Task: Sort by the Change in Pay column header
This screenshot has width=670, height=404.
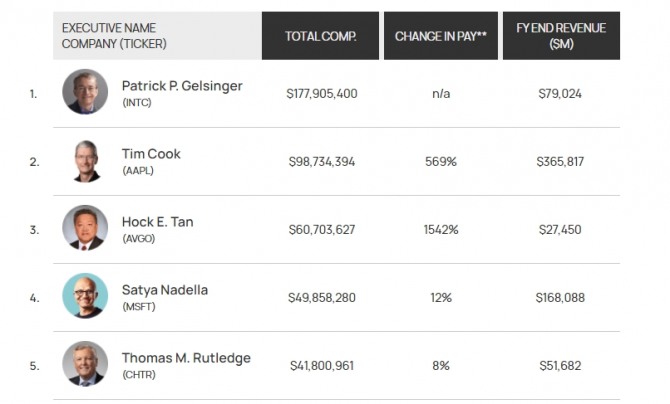Action: (441, 36)
